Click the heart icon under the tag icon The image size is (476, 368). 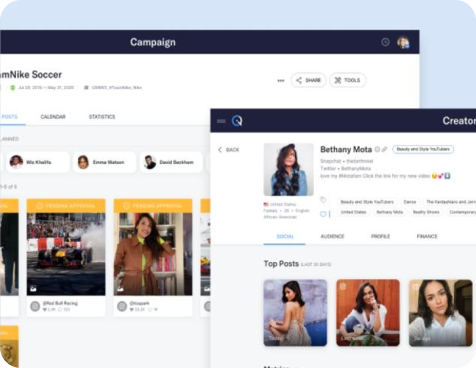click(323, 214)
